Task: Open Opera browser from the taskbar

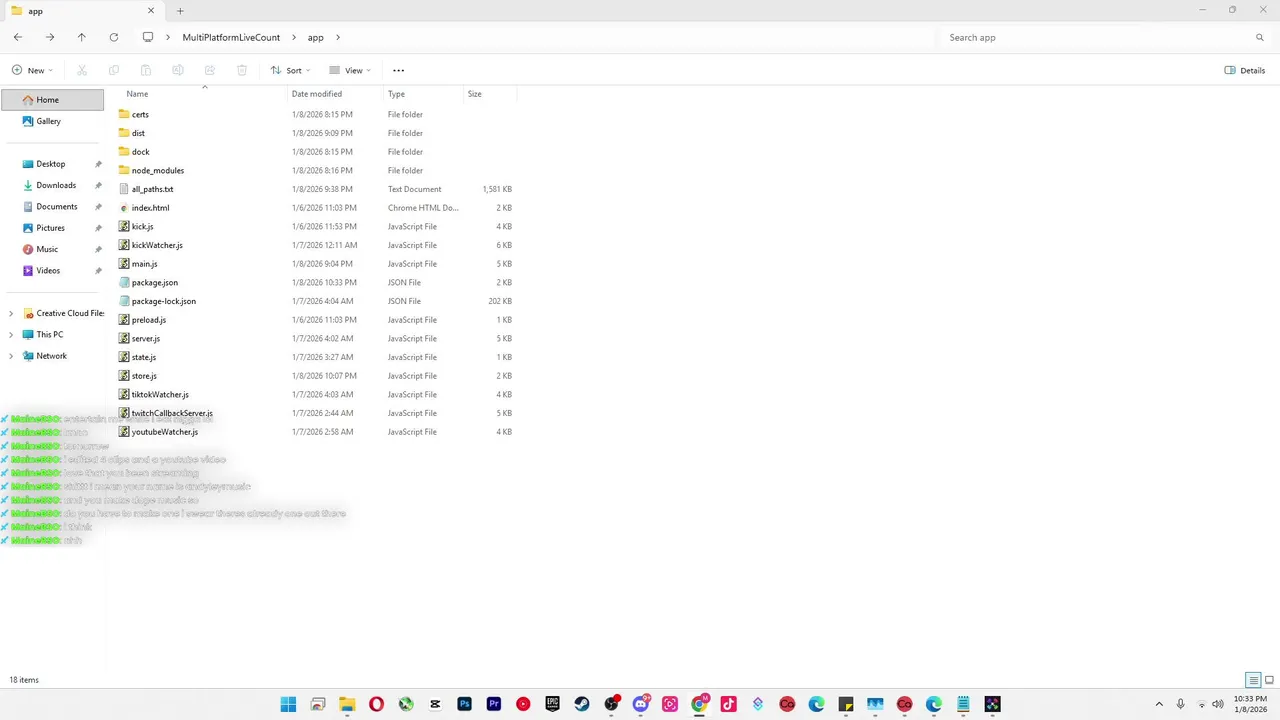Action: [x=376, y=704]
